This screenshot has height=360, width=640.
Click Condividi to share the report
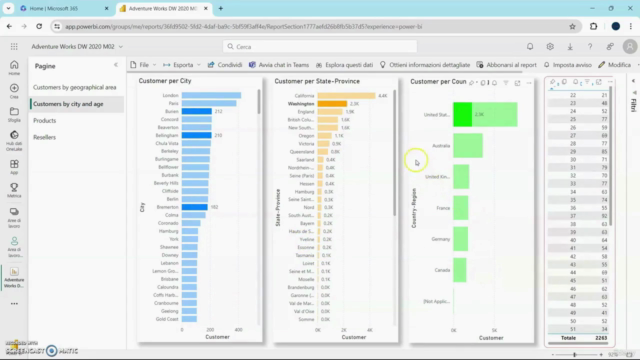(x=225, y=65)
